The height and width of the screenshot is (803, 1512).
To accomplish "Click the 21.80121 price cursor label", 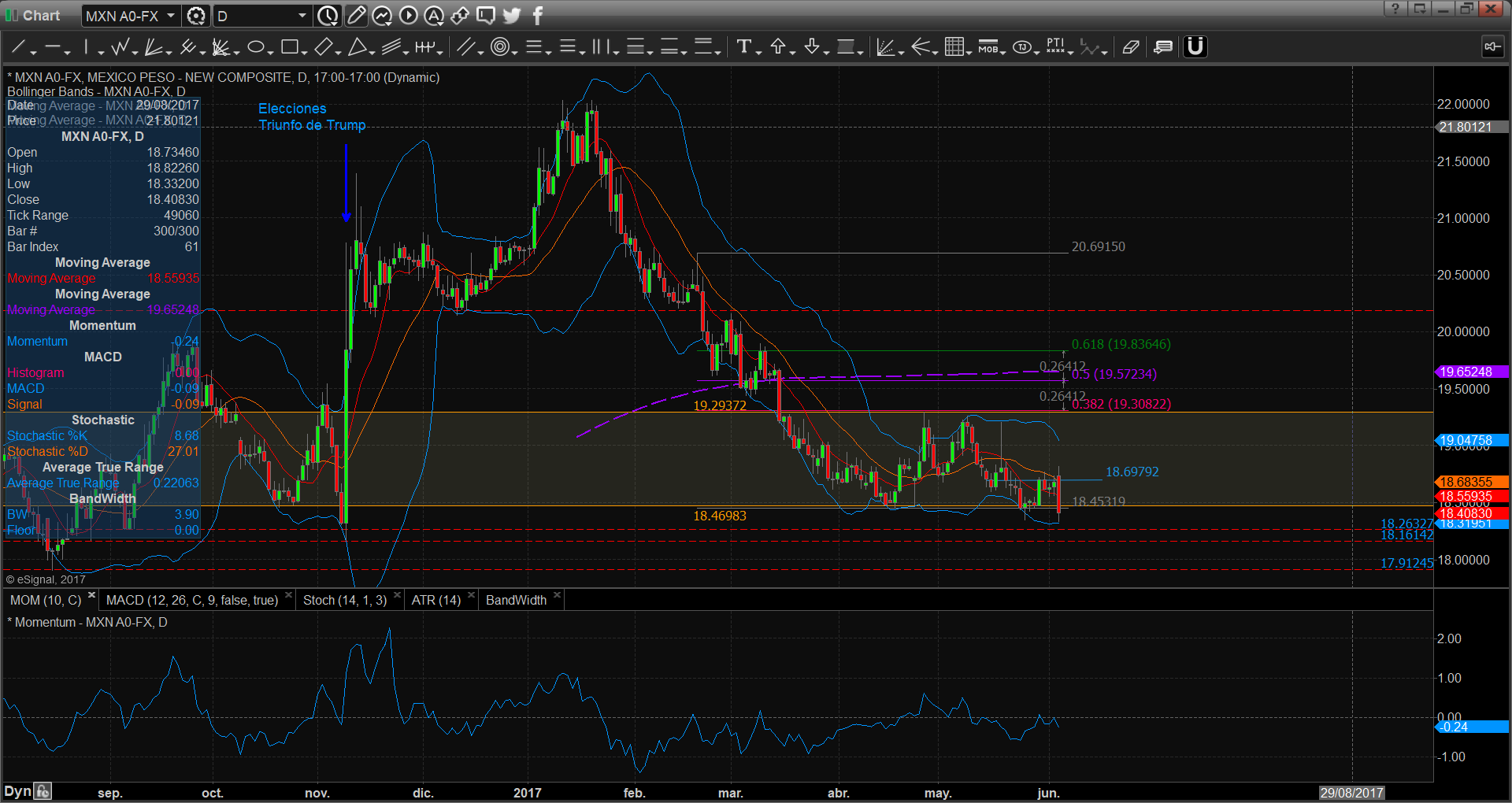I will click(x=1472, y=127).
